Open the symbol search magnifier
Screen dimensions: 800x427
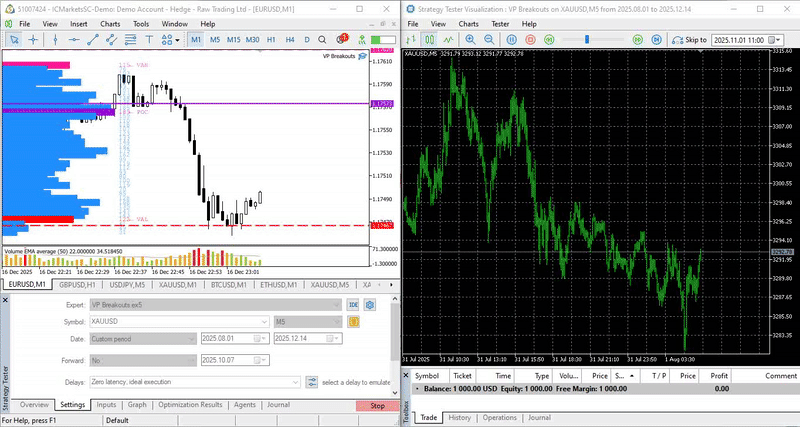[322, 39]
